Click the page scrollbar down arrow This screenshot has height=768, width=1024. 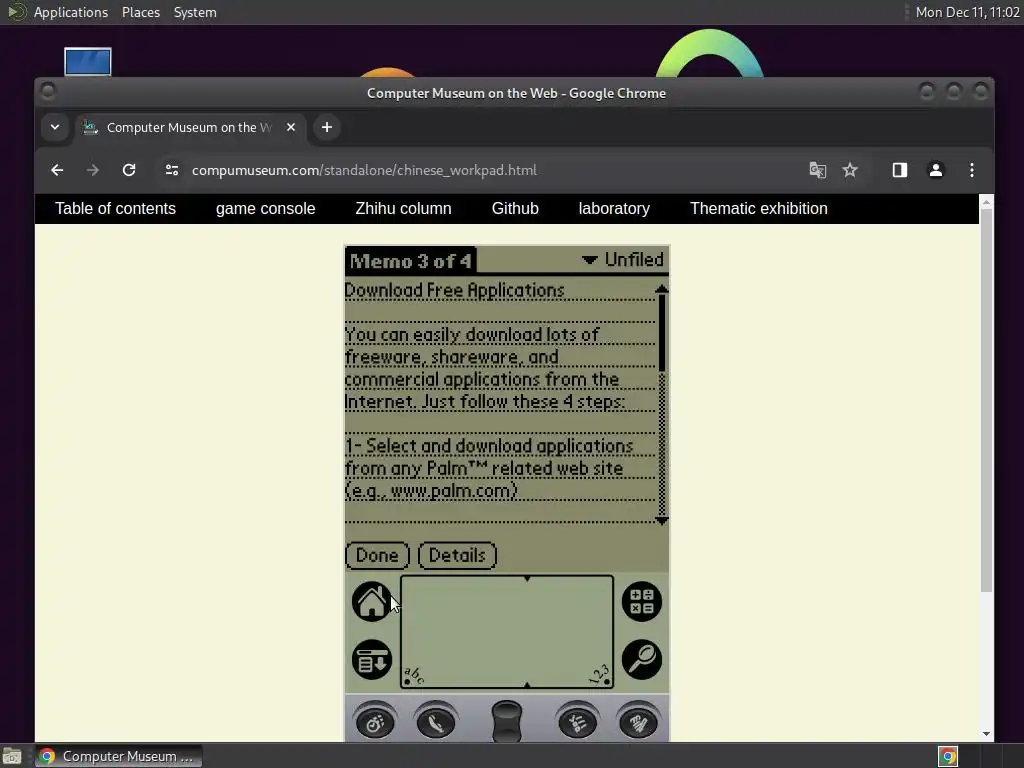986,734
